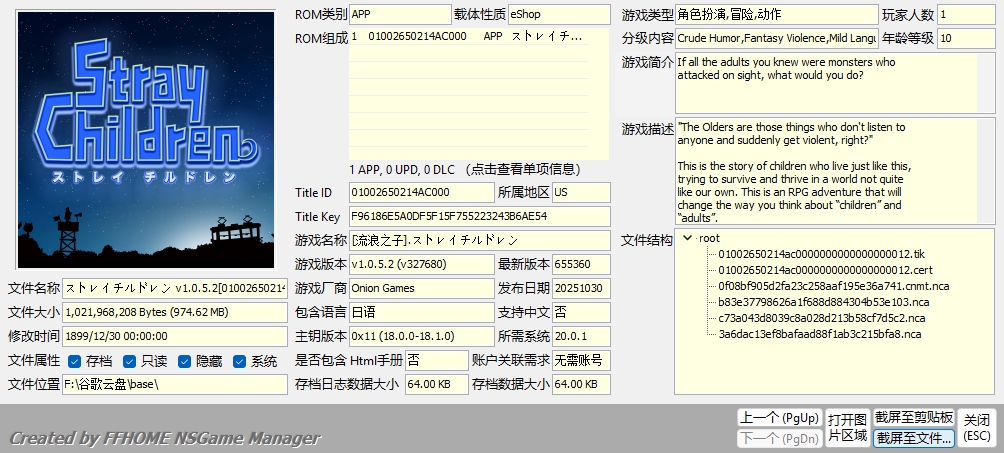Click the 文件大小 field
1004x453 pixels.
[x=175, y=313]
